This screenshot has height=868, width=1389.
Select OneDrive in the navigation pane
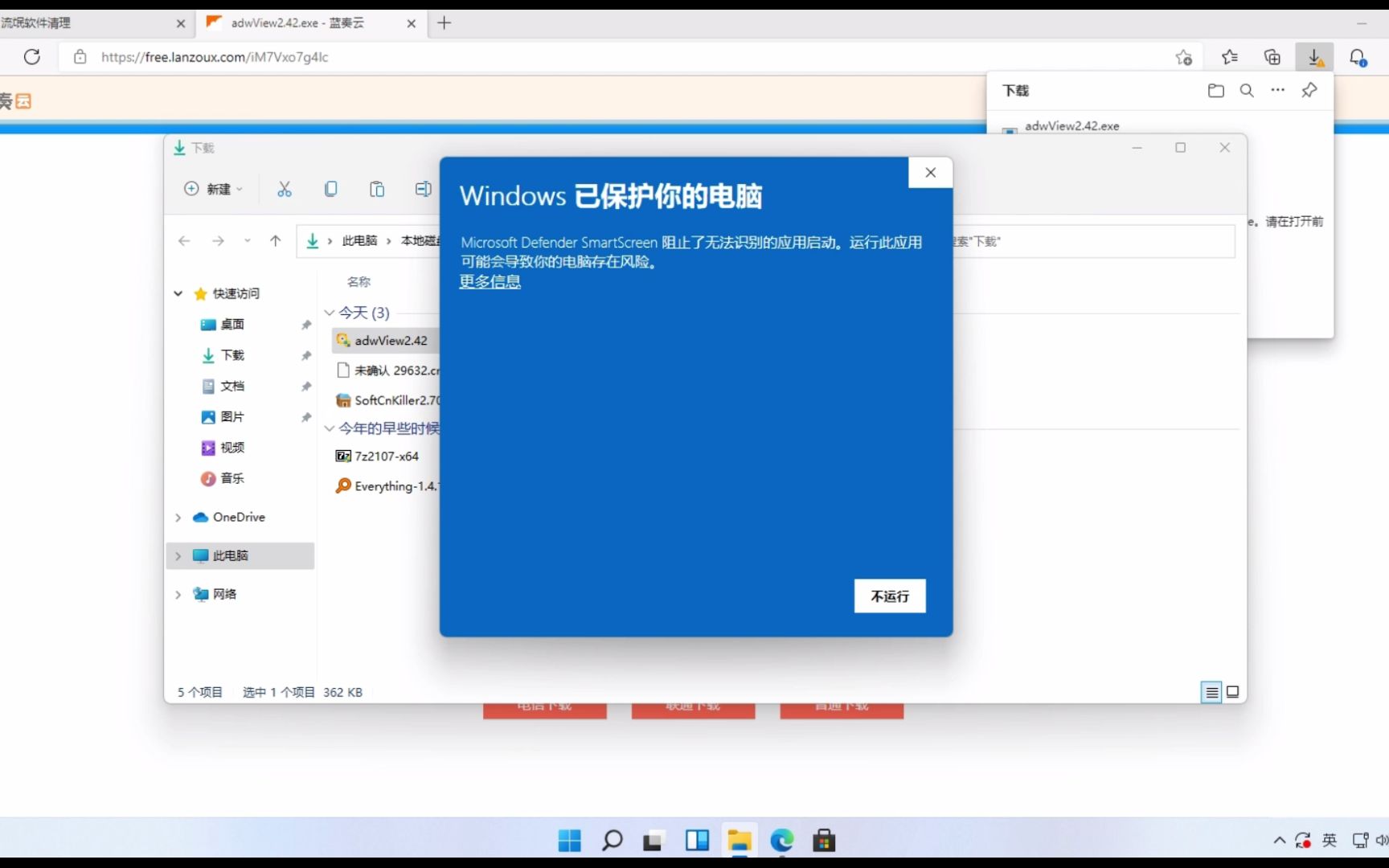tap(239, 517)
